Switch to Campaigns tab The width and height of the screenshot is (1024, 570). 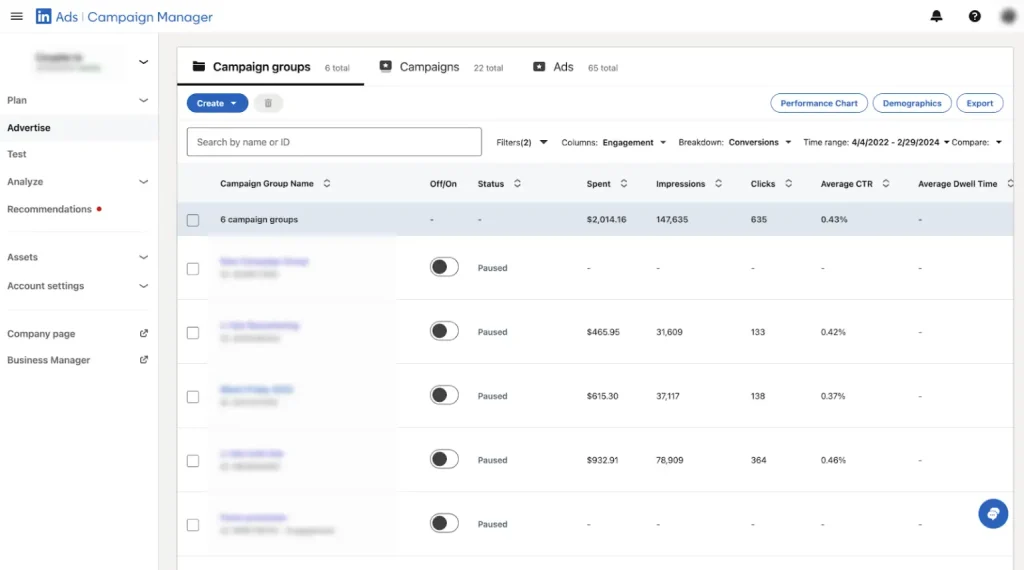[441, 67]
